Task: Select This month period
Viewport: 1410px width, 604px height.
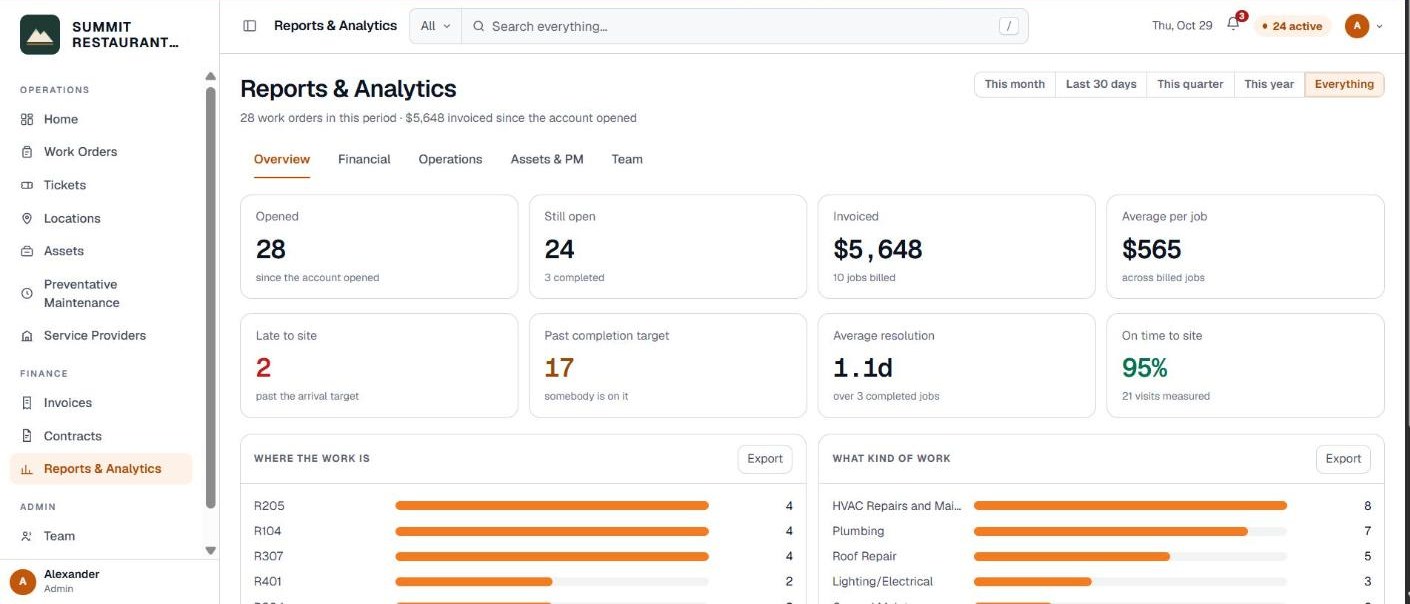Action: pos(1014,84)
